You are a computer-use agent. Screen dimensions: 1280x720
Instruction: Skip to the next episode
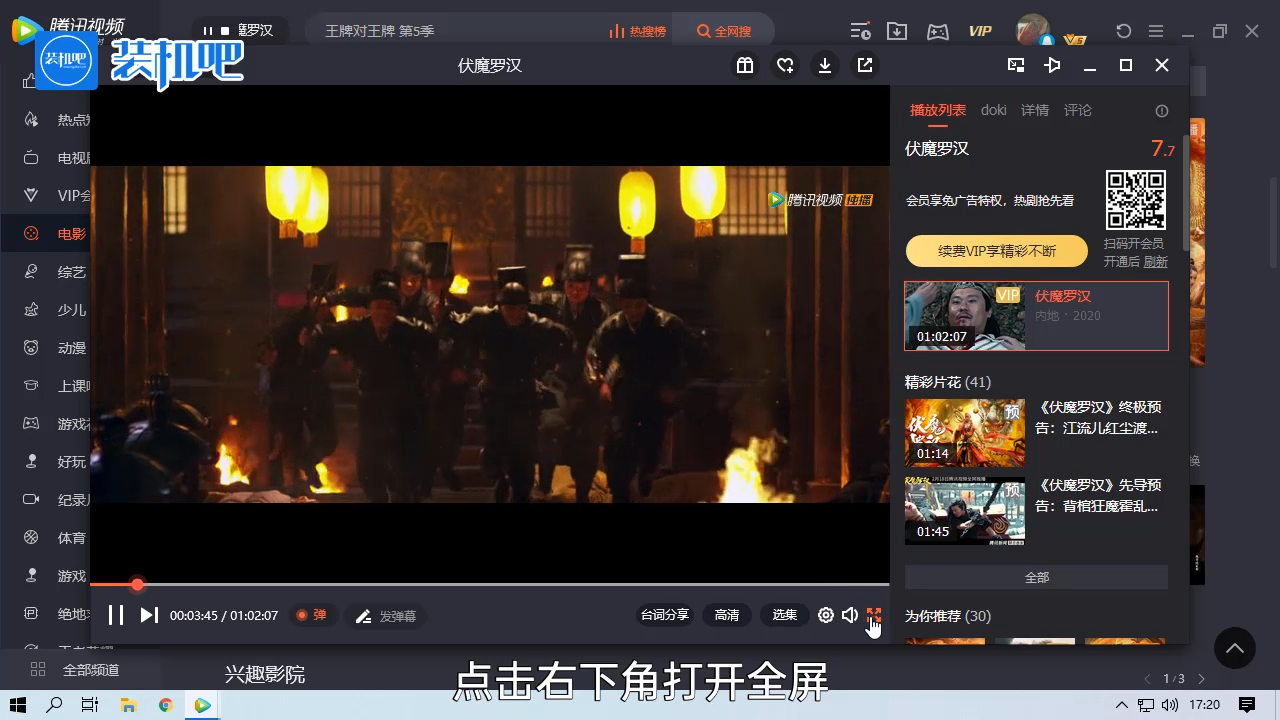(x=149, y=615)
